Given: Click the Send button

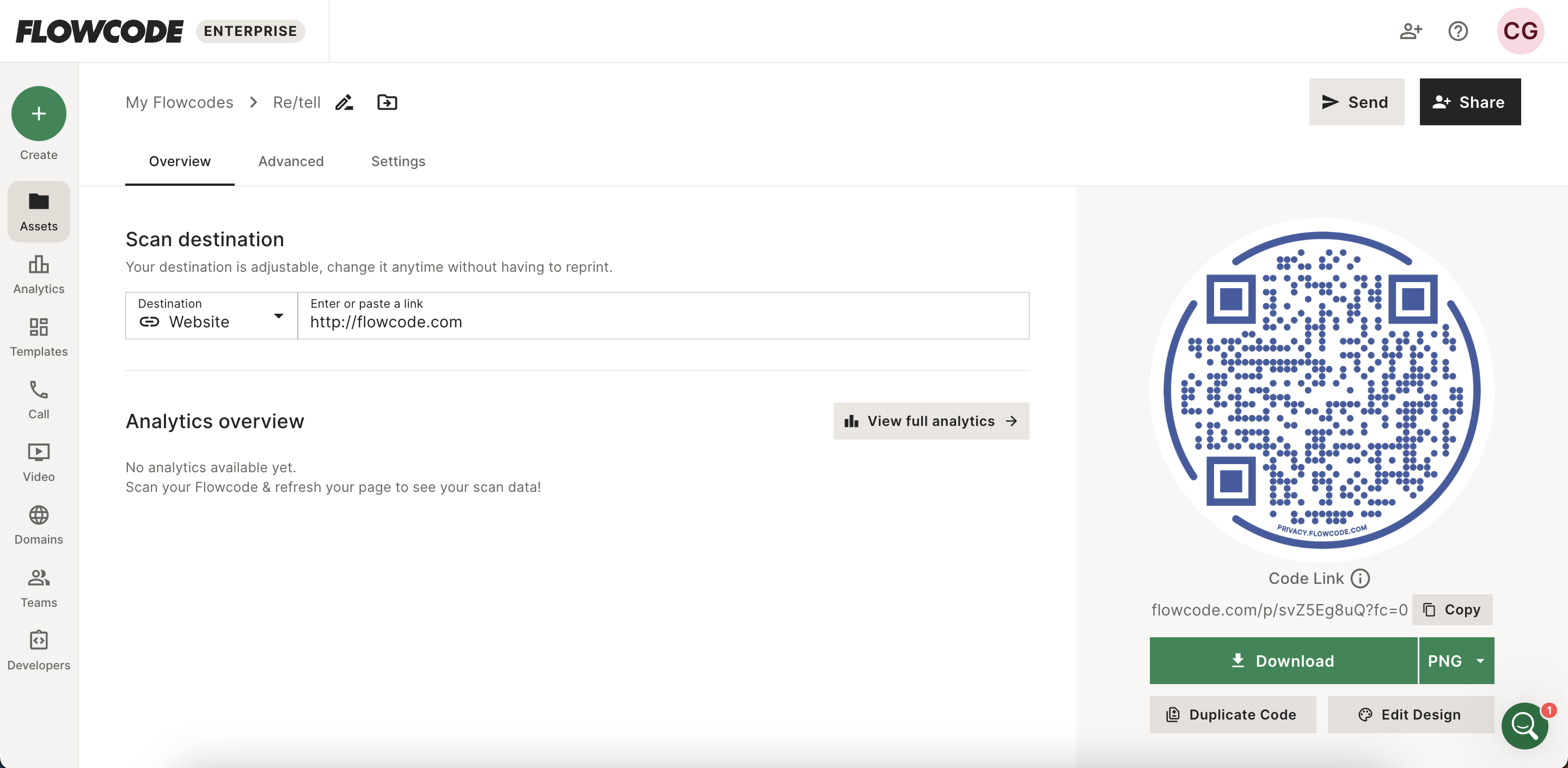Looking at the screenshot, I should pos(1356,102).
